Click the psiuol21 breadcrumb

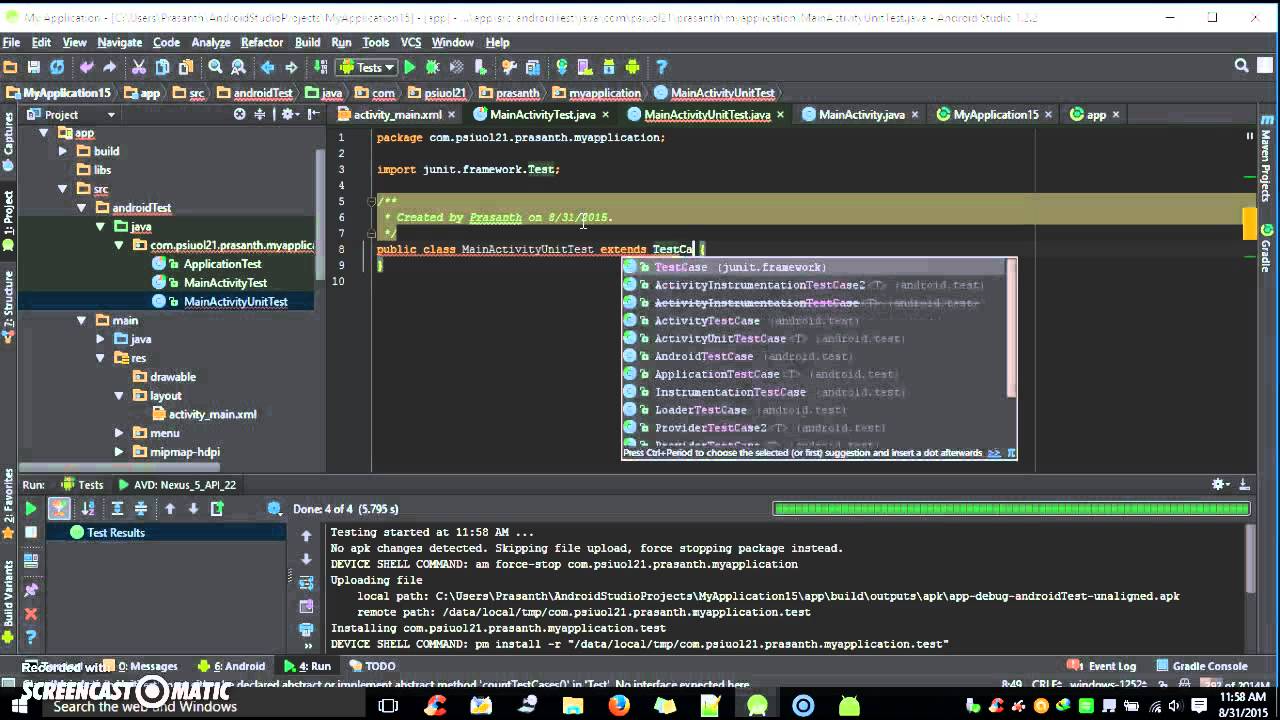437,92
